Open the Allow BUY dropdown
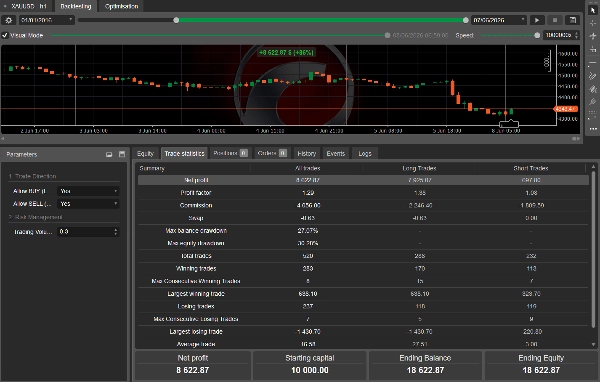 88,191
